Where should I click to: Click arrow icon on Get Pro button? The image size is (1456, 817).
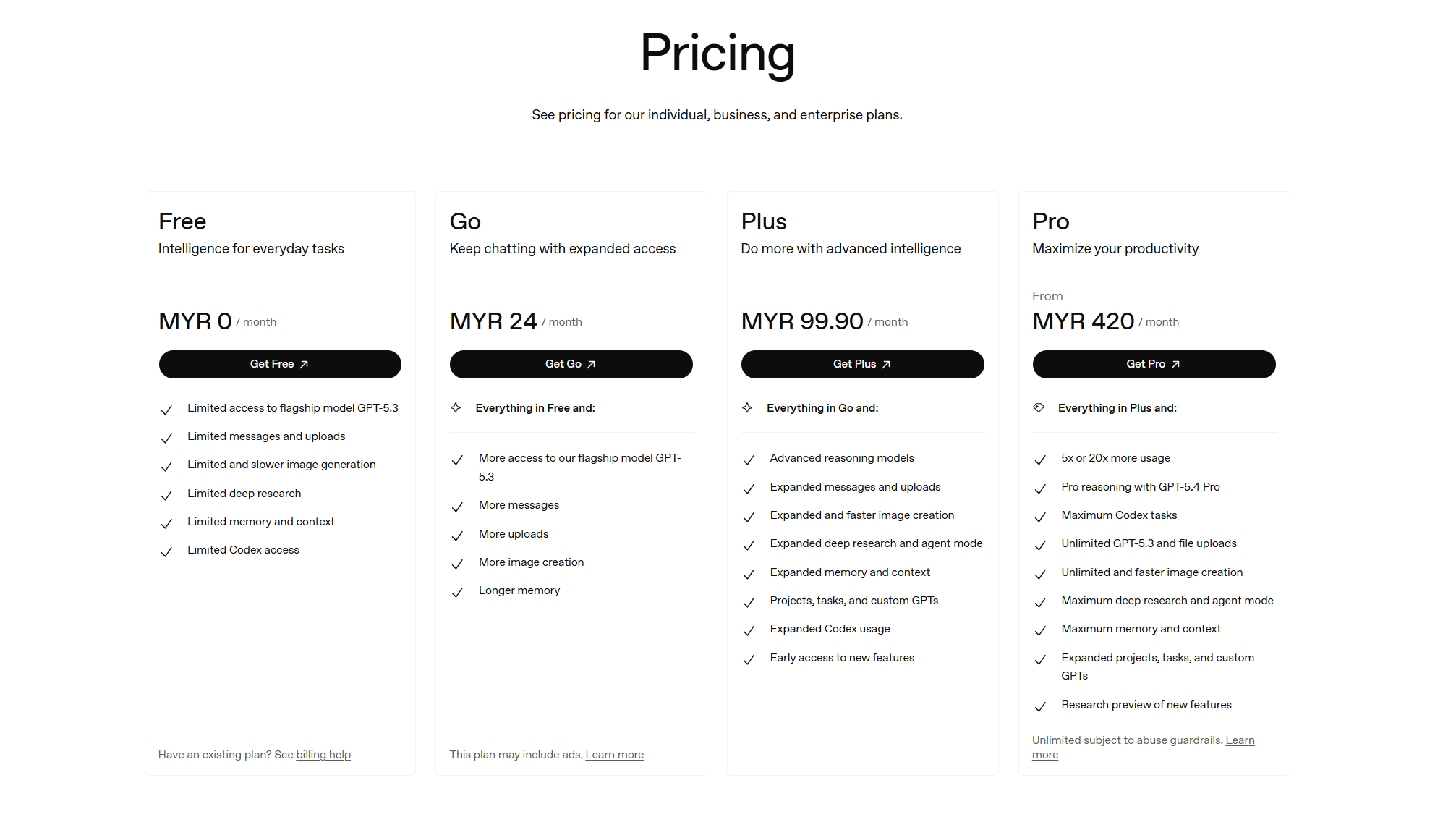(1175, 365)
